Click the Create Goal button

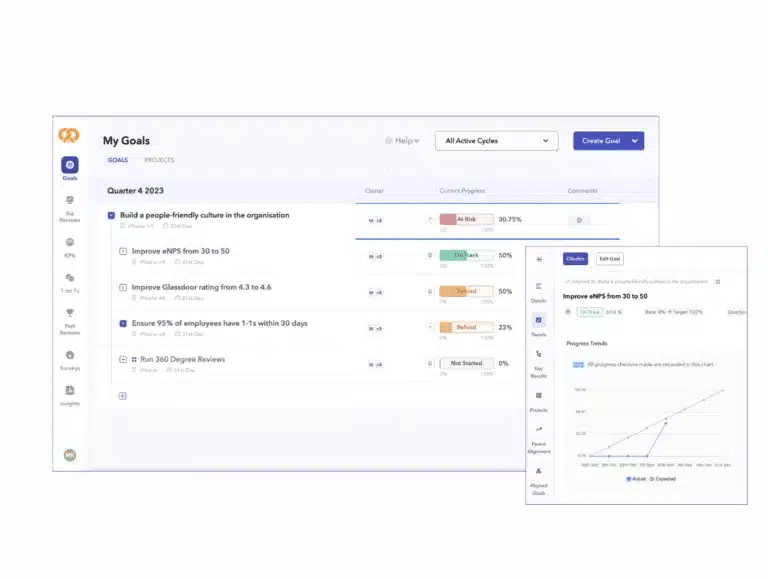[600, 141]
